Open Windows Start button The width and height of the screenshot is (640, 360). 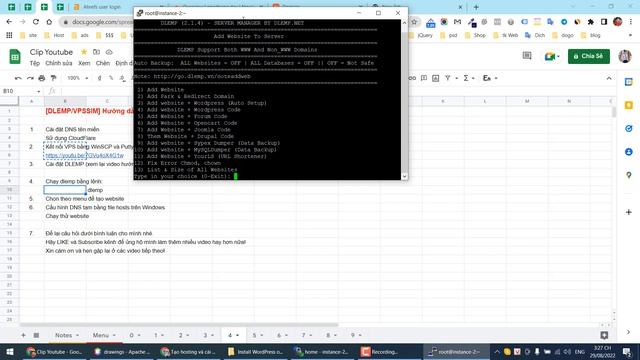10,351
